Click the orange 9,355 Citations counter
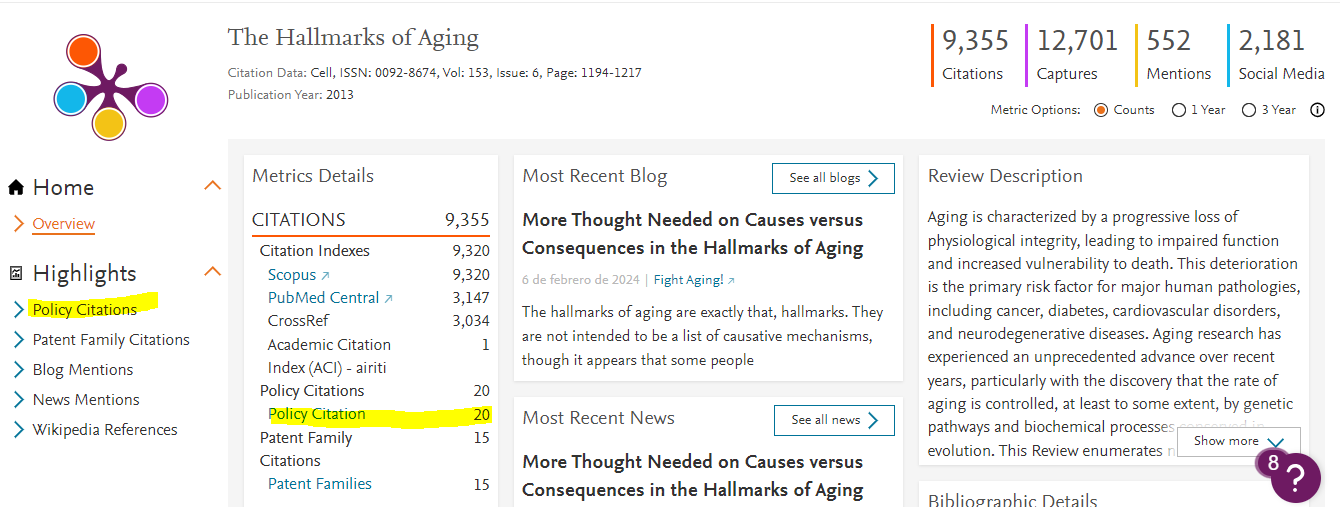Image resolution: width=1340 pixels, height=507 pixels. (x=975, y=55)
